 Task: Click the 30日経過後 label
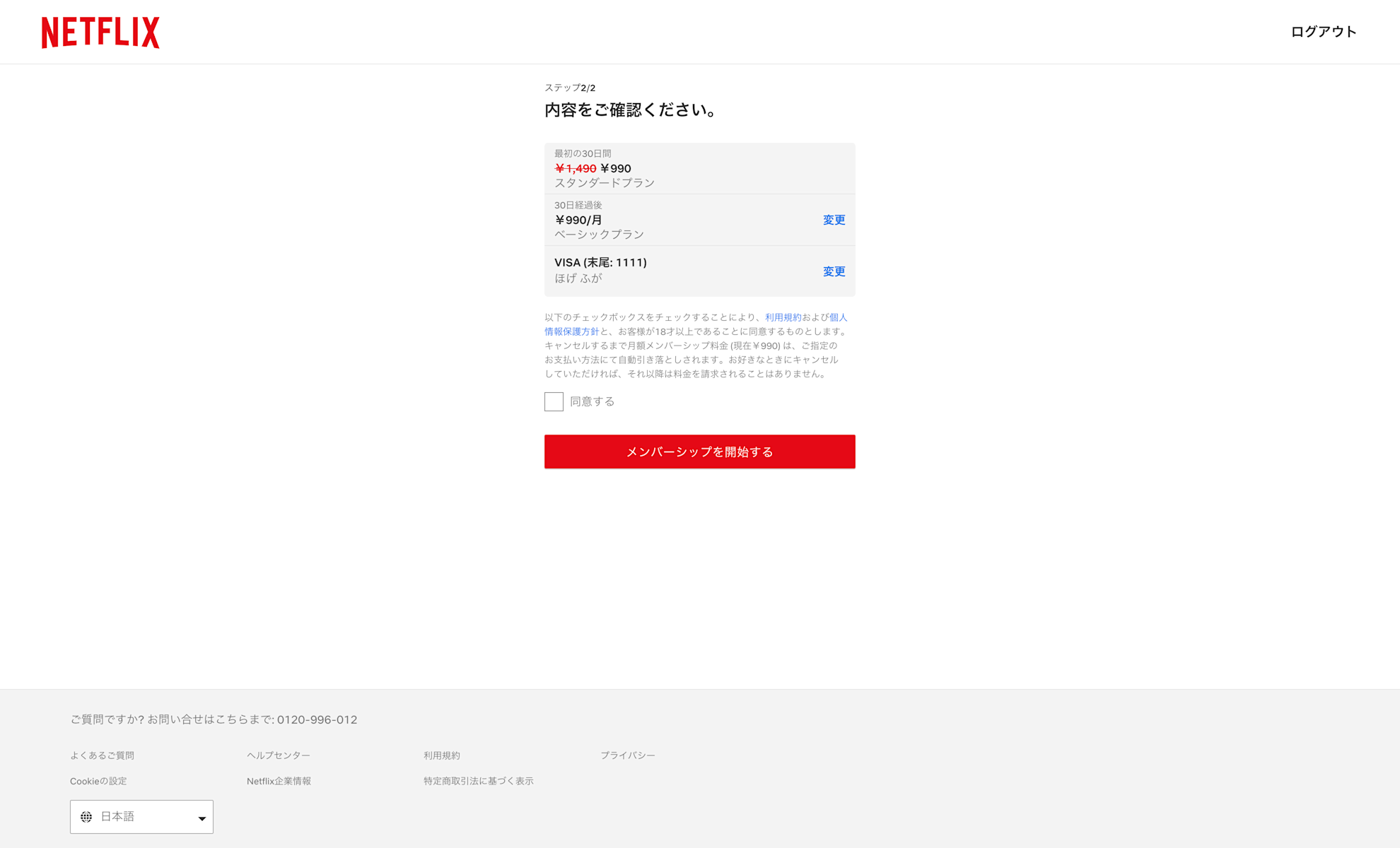[578, 205]
